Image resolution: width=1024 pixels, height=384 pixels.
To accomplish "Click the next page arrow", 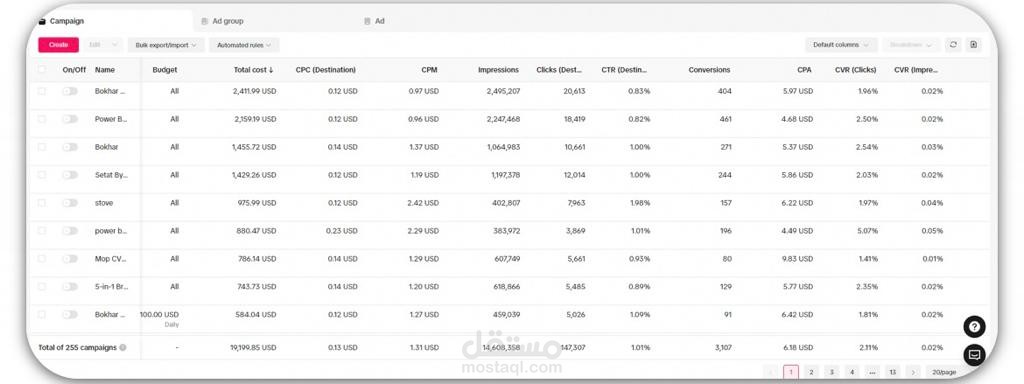I will (x=913, y=372).
